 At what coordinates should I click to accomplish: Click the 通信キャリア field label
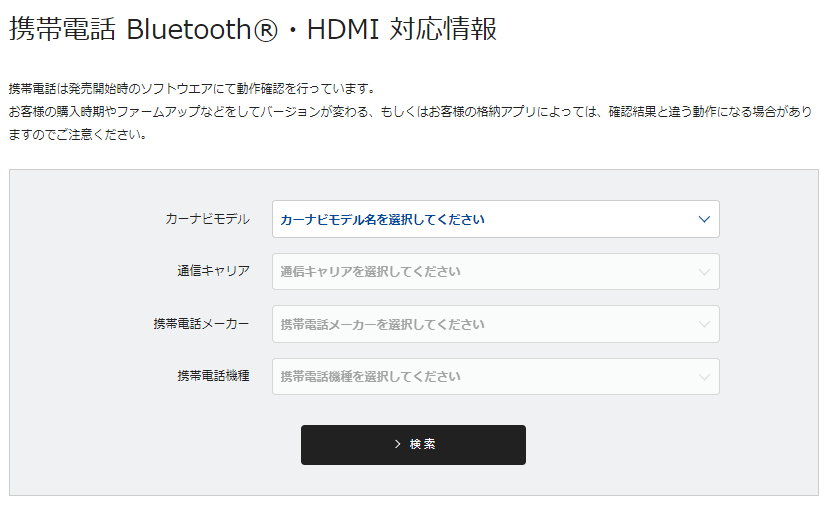point(213,271)
